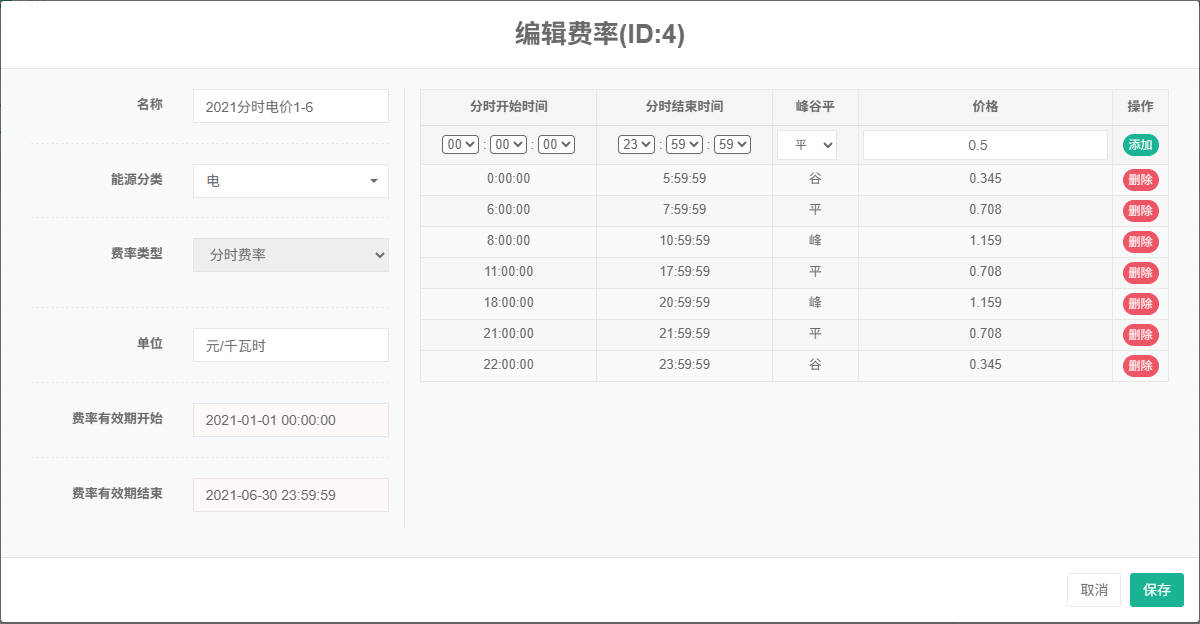Screen dimensions: 1200x624
Task: Delete the 22:00:00 valley rate row
Action: click(x=1140, y=366)
